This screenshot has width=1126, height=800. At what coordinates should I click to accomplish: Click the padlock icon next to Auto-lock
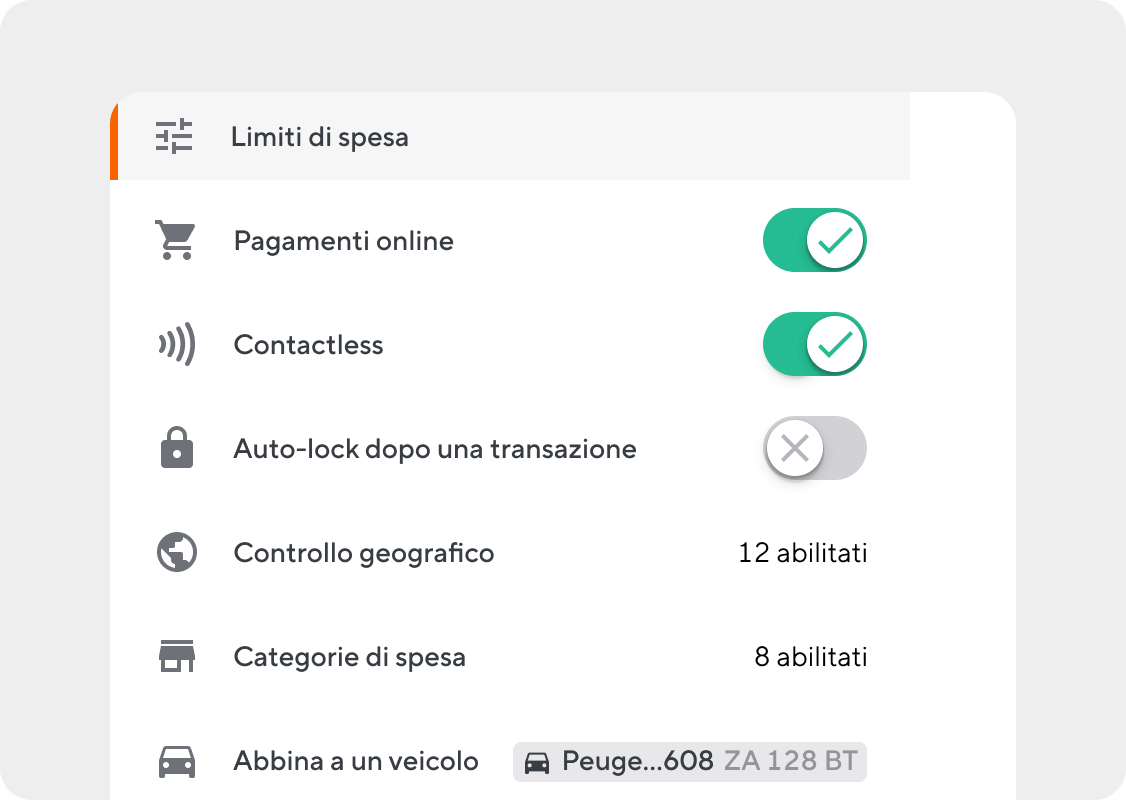click(174, 448)
